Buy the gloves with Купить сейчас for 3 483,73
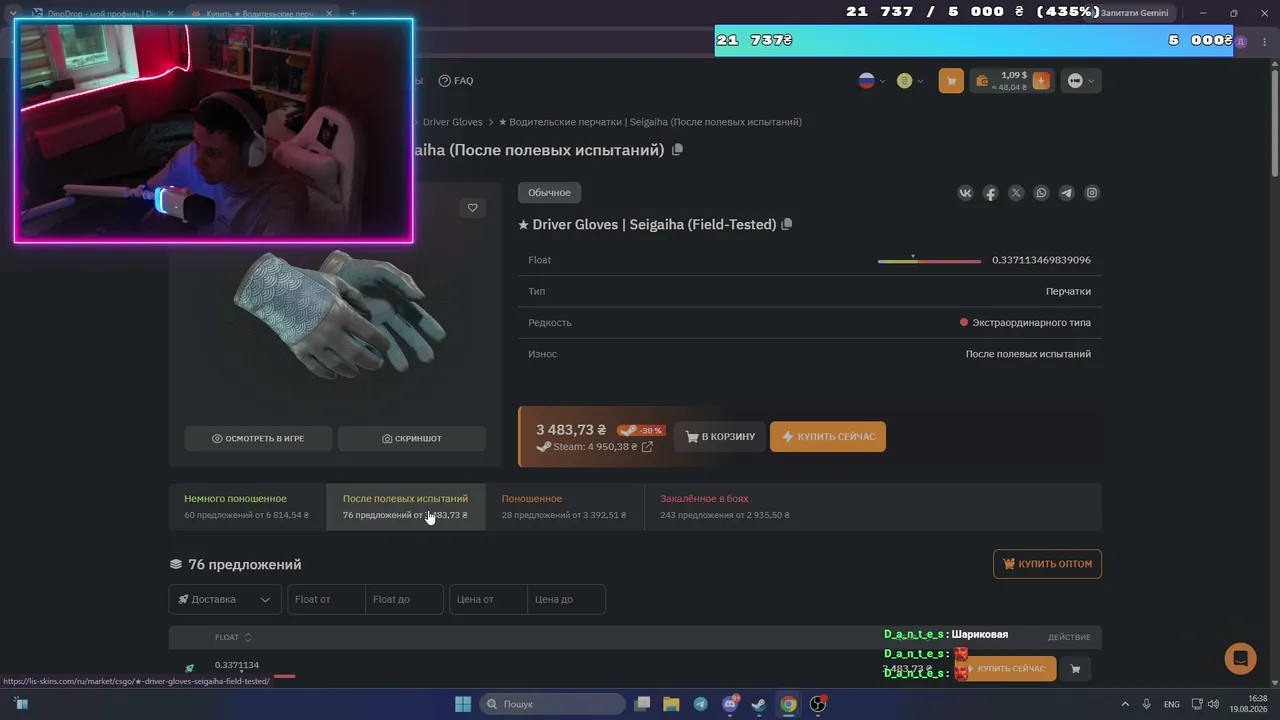This screenshot has height=720, width=1280. pos(828,437)
